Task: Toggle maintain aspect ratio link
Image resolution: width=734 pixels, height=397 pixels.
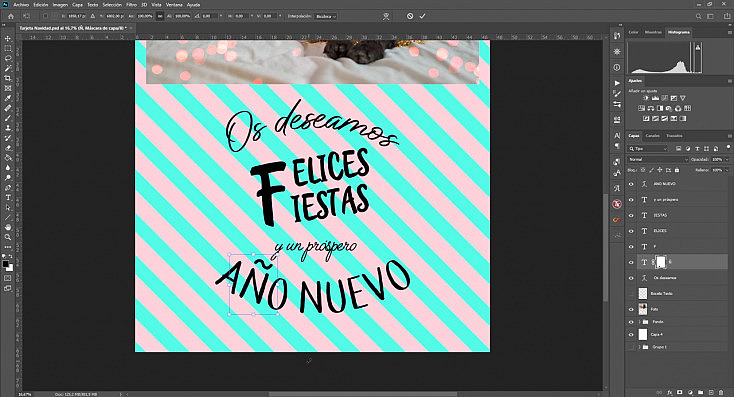Action: 160,16
